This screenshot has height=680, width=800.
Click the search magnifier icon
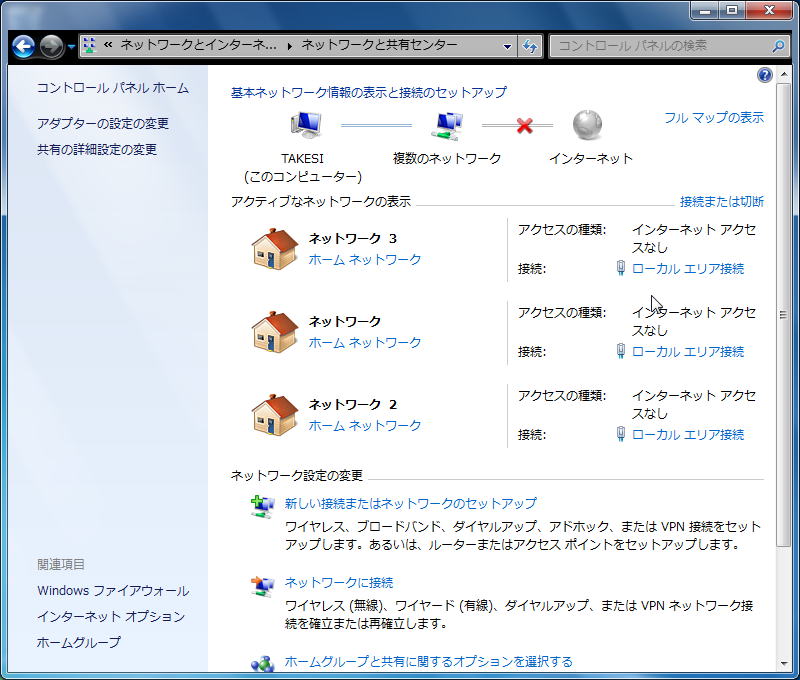(x=778, y=46)
